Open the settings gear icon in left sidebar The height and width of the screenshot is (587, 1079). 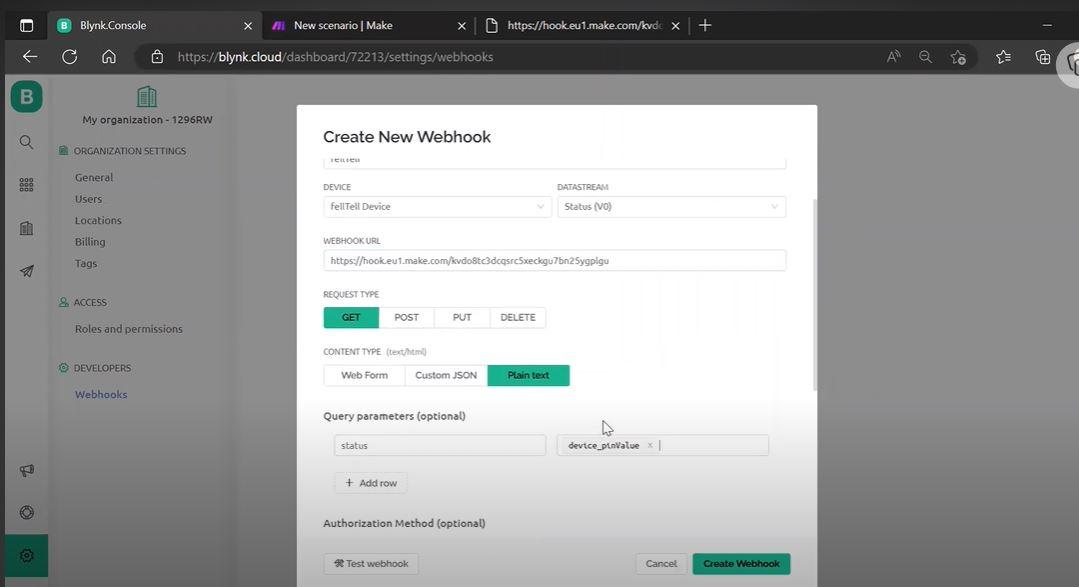point(26,555)
